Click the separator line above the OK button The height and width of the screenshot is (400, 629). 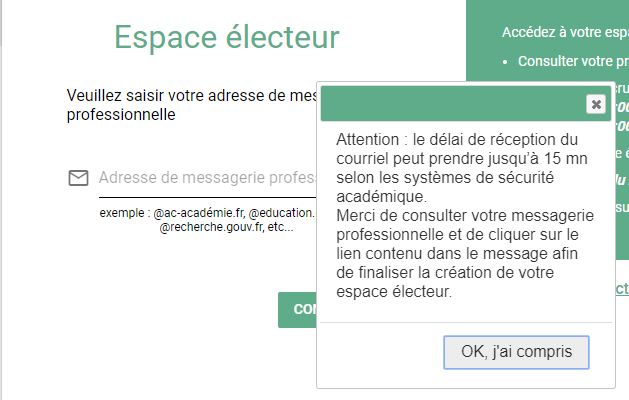pos(466,322)
